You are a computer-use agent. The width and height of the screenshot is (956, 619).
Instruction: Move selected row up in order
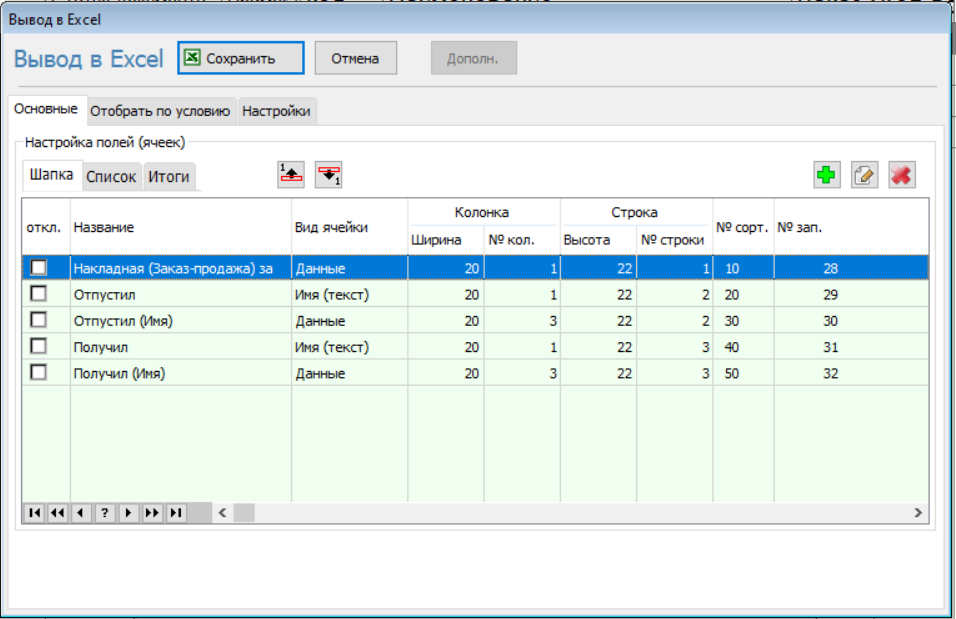pos(291,174)
